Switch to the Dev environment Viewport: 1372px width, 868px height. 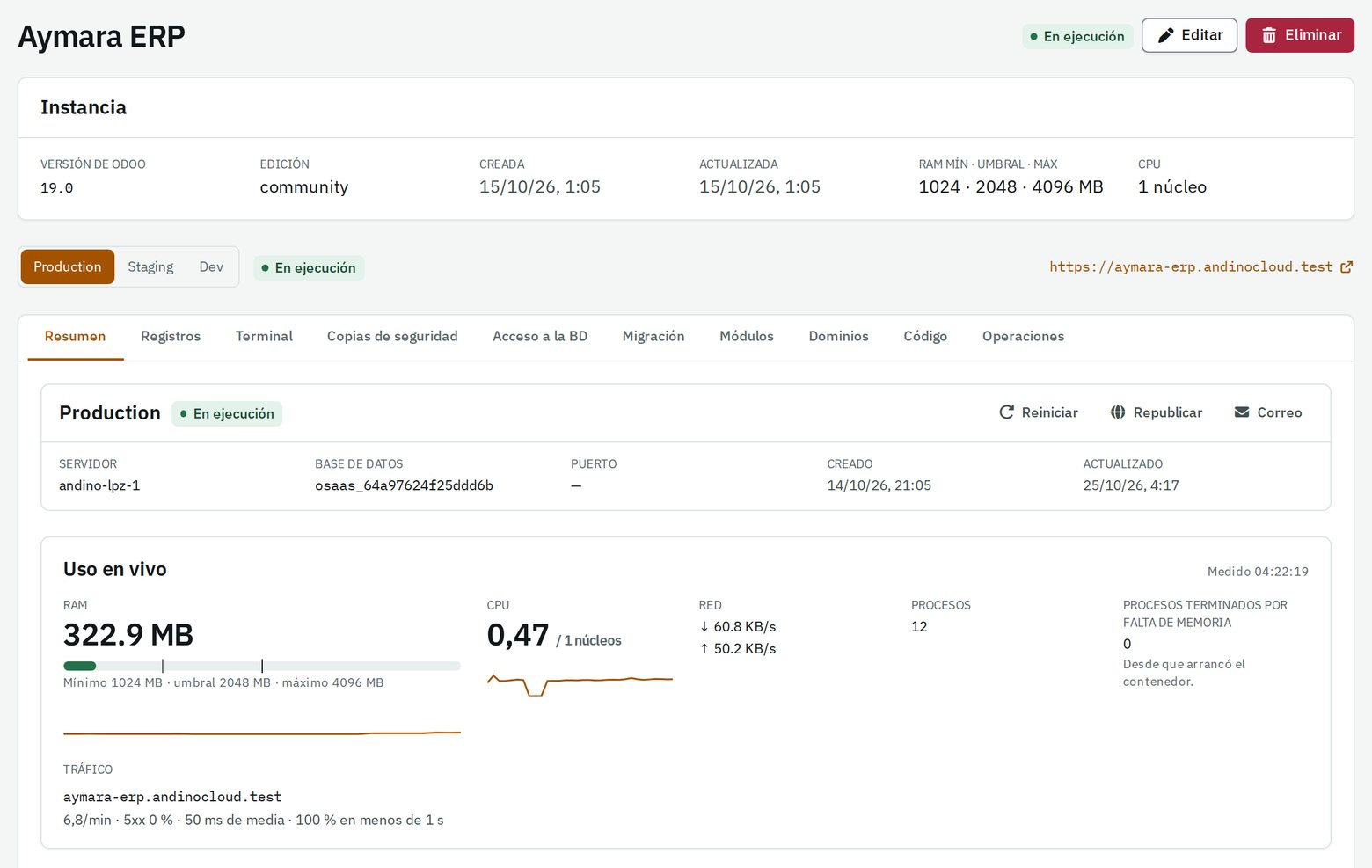pyautogui.click(x=211, y=266)
